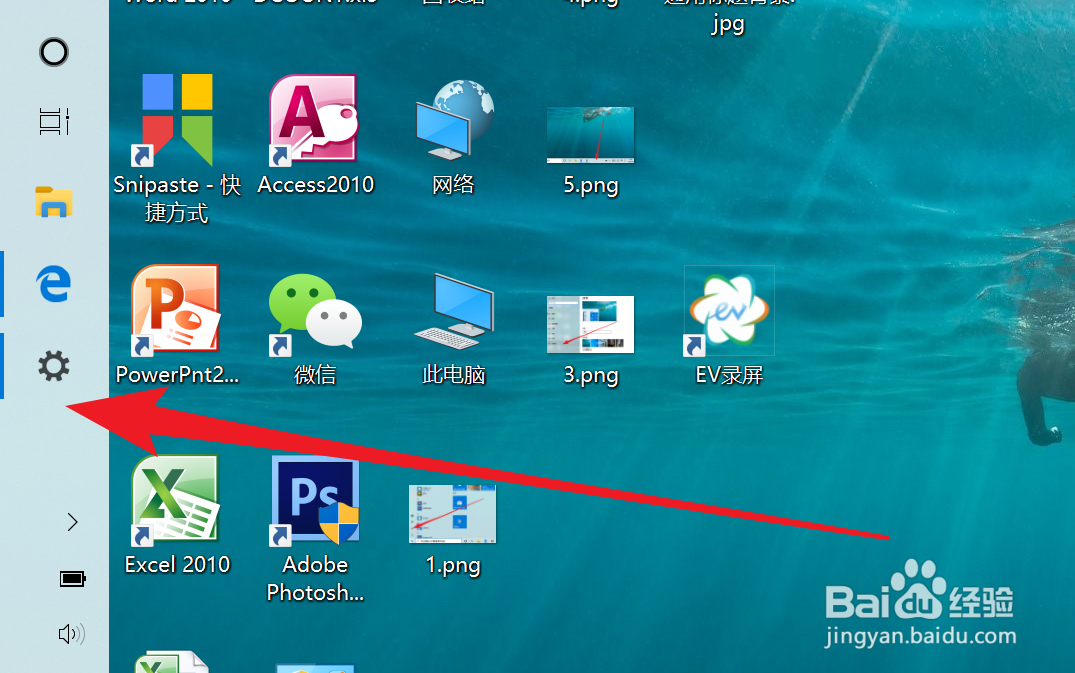Select PowerPnt2... desktop shortcut
This screenshot has height=673, width=1075.
tap(176, 310)
